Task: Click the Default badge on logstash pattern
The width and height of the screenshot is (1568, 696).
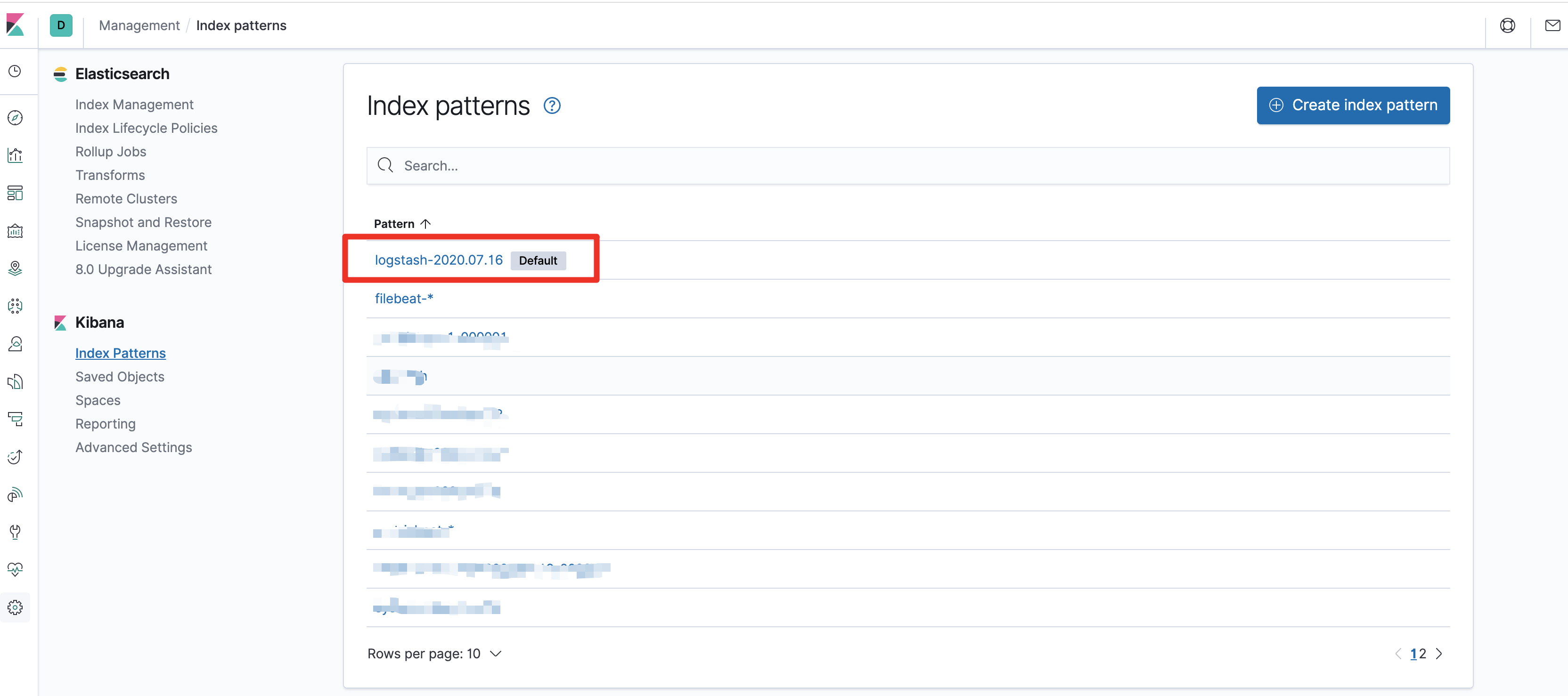Action: 538,260
